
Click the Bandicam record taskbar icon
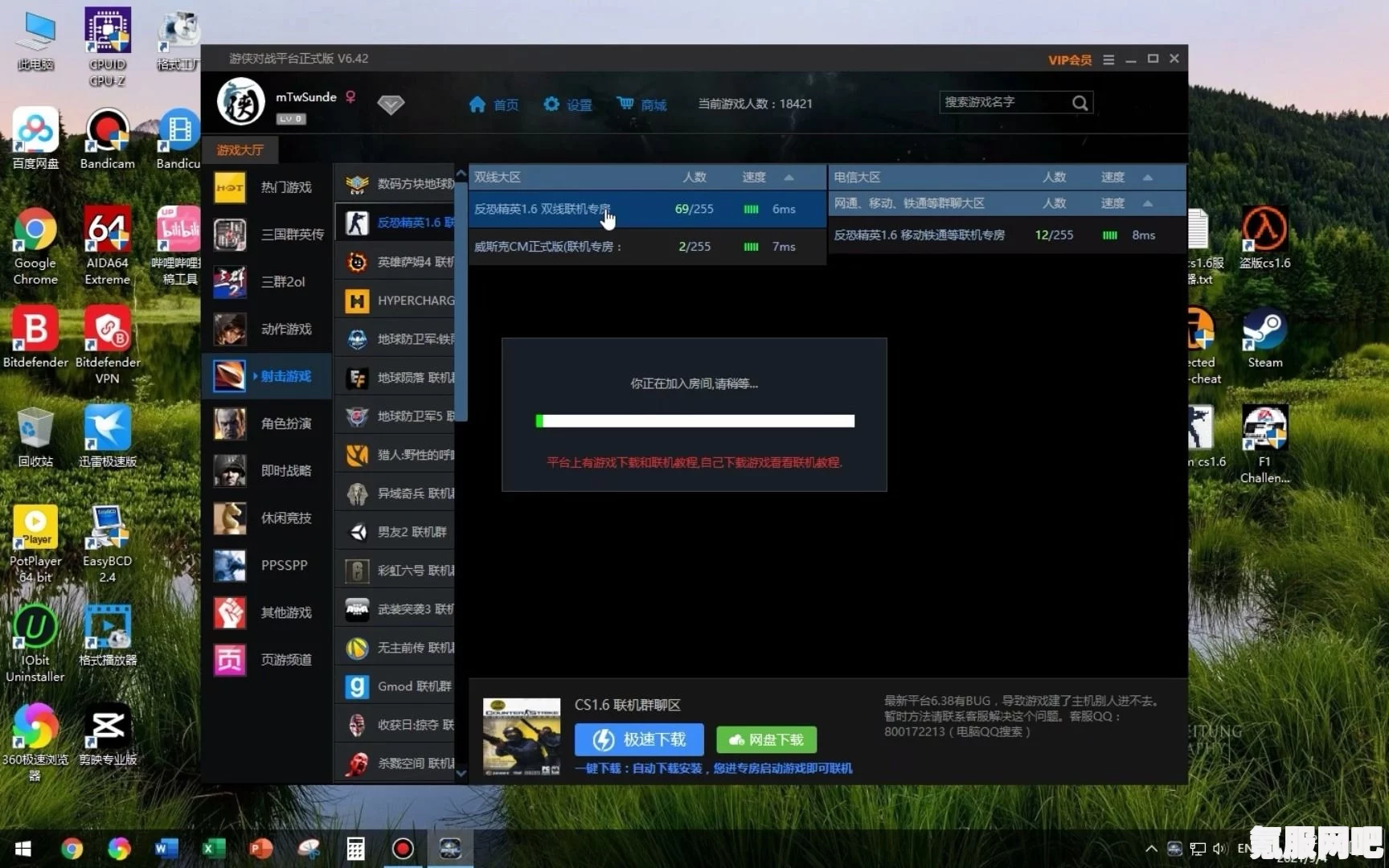coord(403,849)
